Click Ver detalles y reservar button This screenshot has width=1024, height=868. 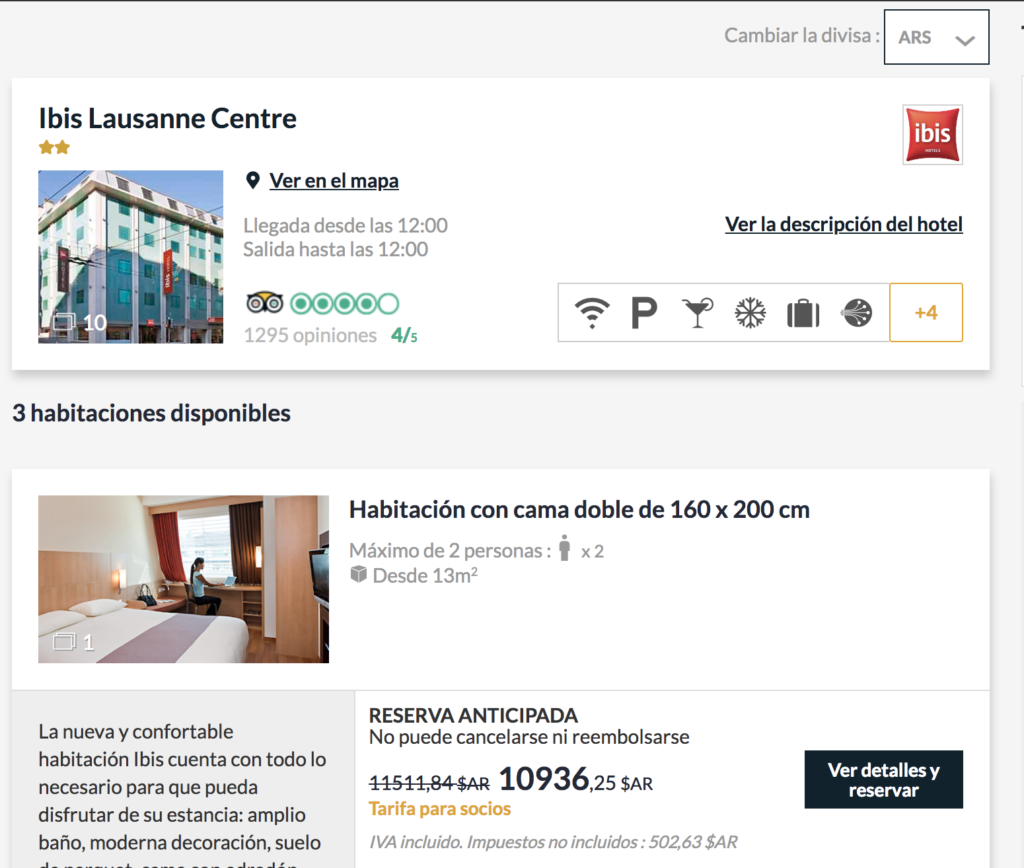(x=884, y=780)
